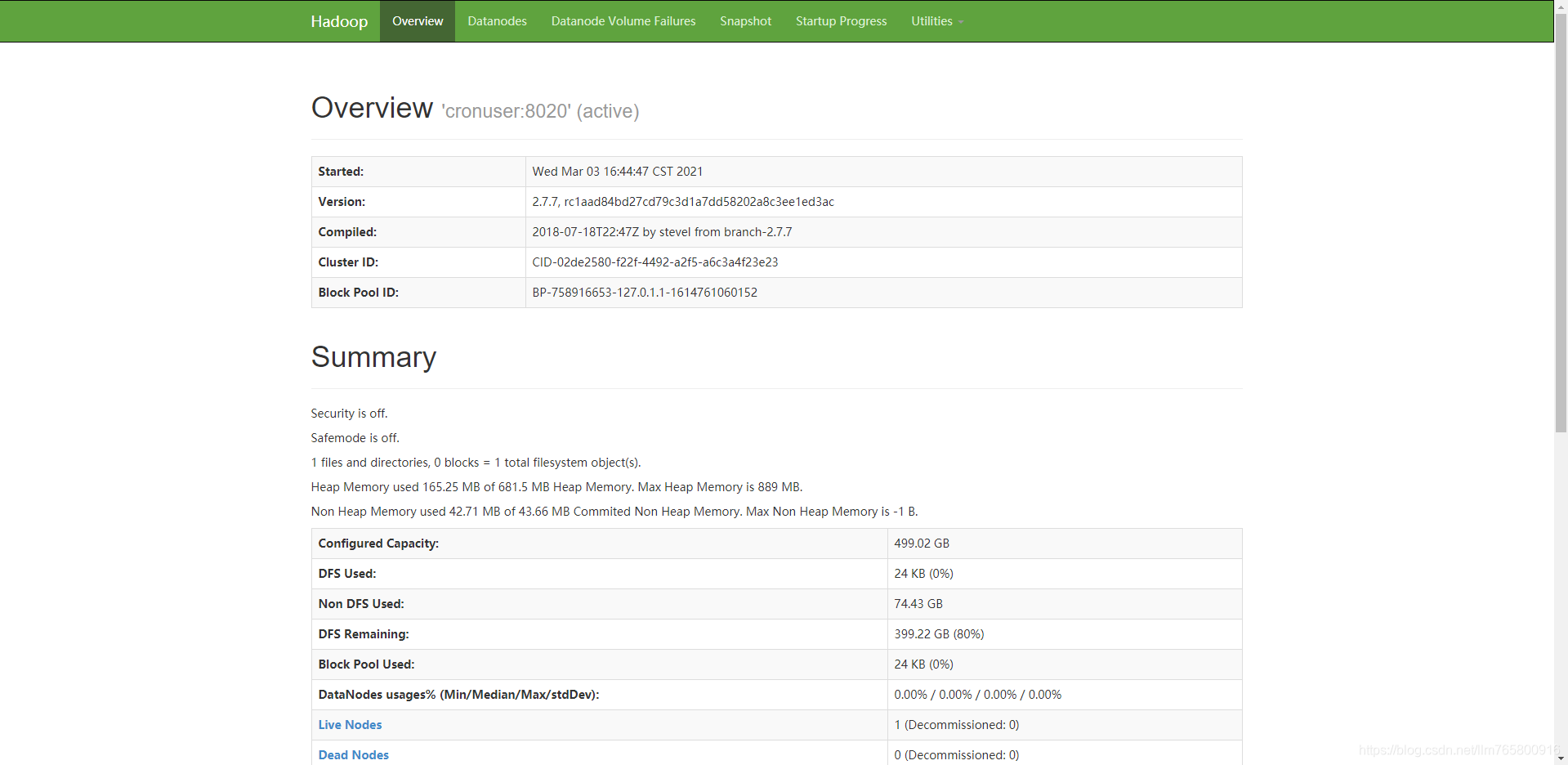The width and height of the screenshot is (1568, 765).
Task: Click the files and directories summary line
Action: [x=476, y=463]
